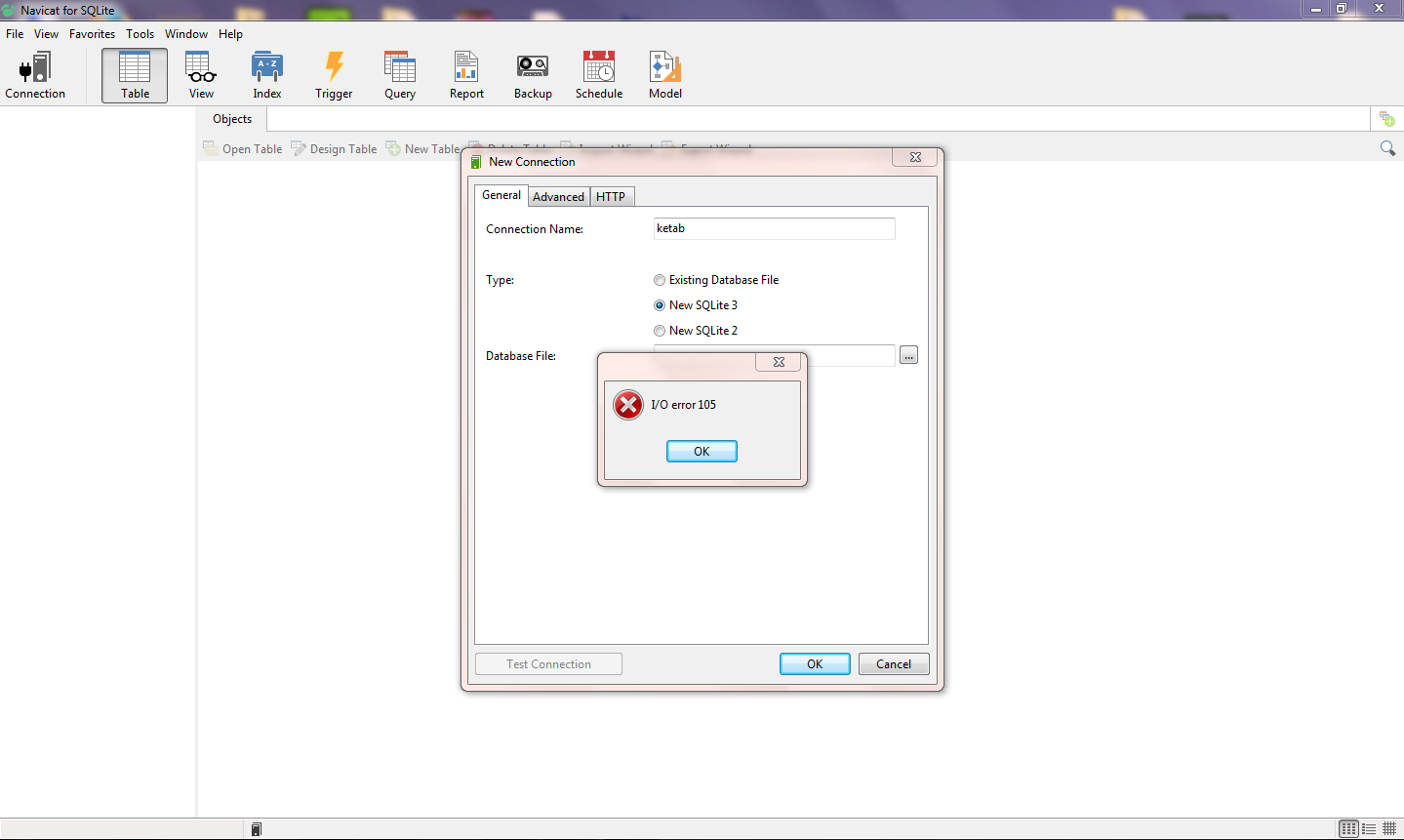1404x840 pixels.
Task: Choose New SQLite 2 radio option
Action: (x=660, y=331)
